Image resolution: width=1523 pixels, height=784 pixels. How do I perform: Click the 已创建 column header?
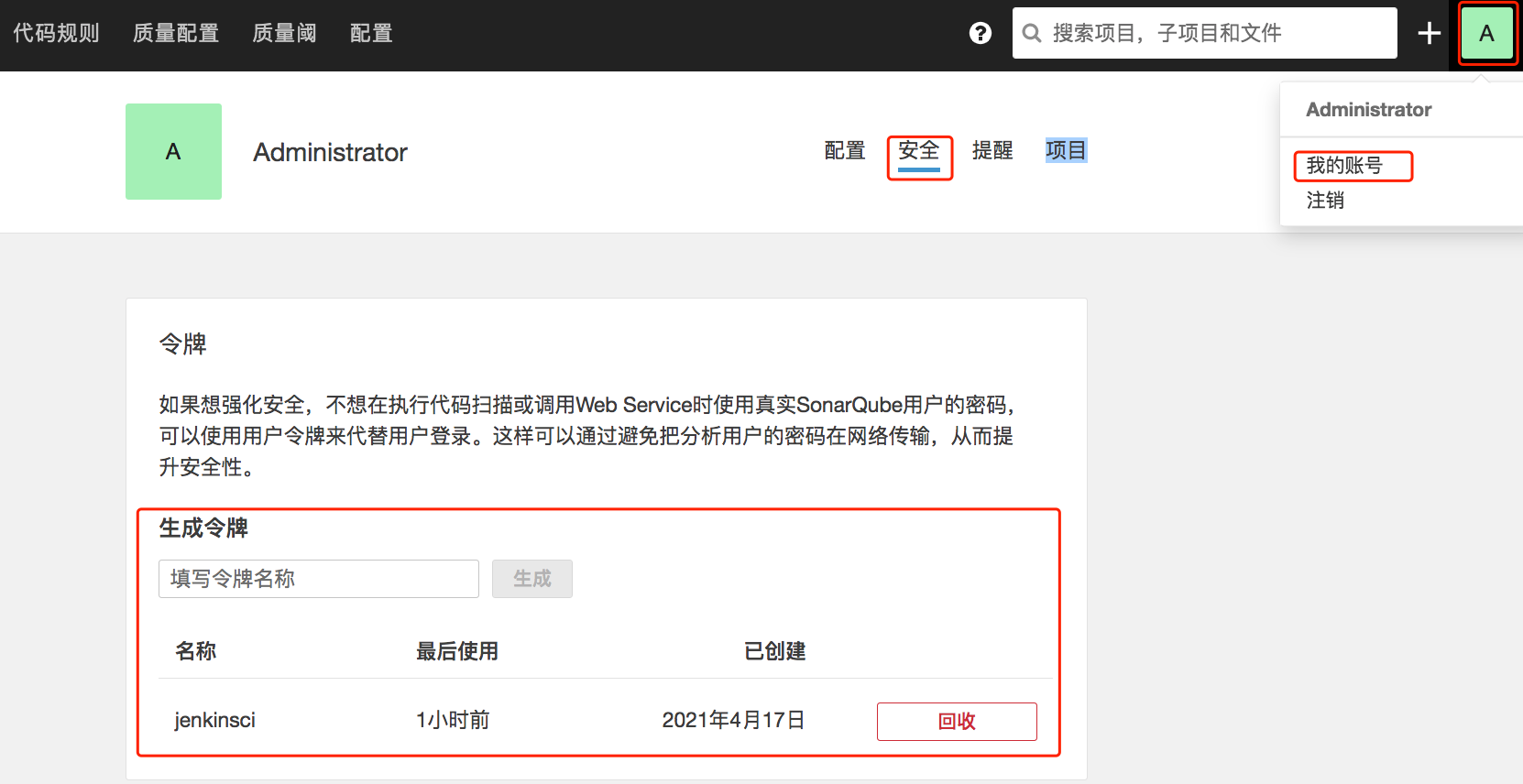click(775, 651)
